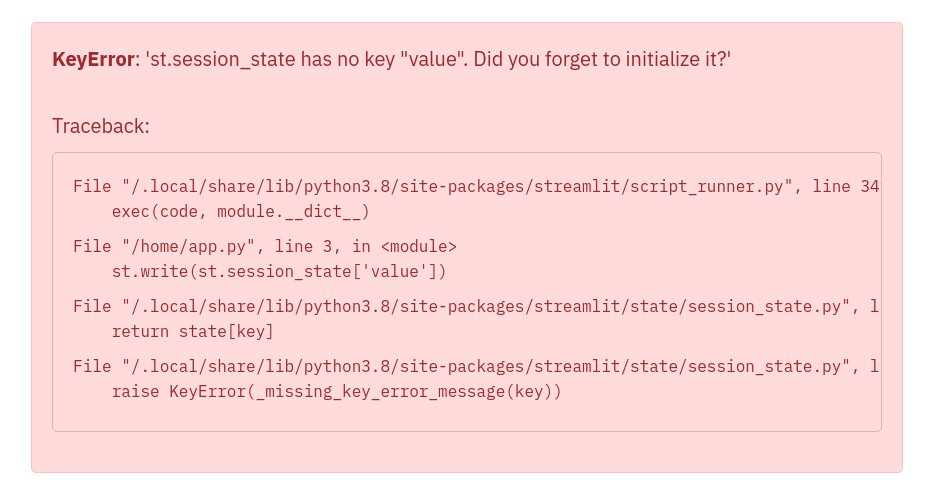The height and width of the screenshot is (493, 935).
Task: Click the "/home/app.py" file path
Action: [184, 246]
